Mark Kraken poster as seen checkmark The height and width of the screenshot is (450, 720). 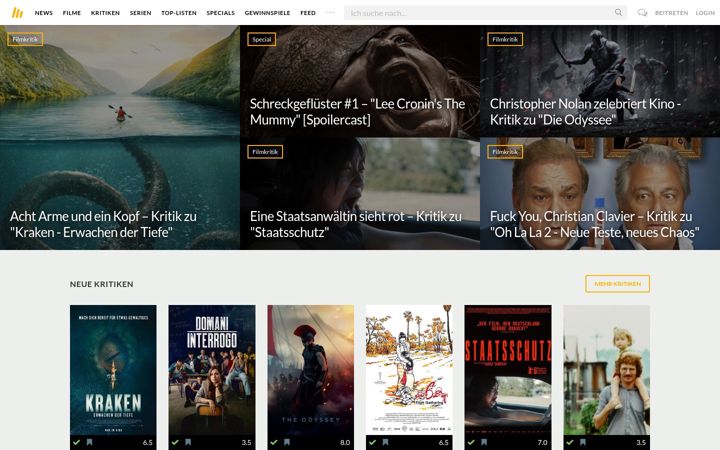pyautogui.click(x=77, y=442)
